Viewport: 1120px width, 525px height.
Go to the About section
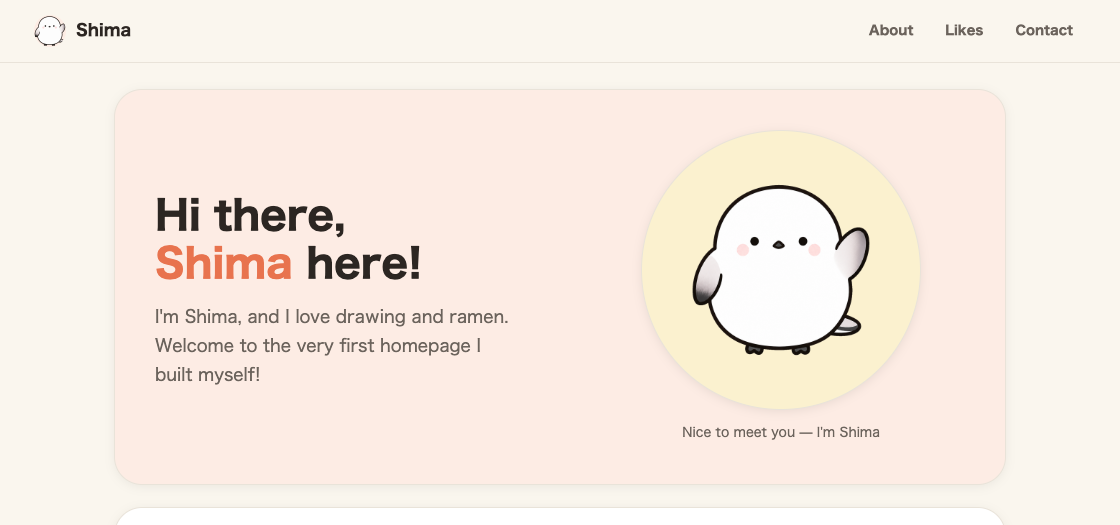891,30
